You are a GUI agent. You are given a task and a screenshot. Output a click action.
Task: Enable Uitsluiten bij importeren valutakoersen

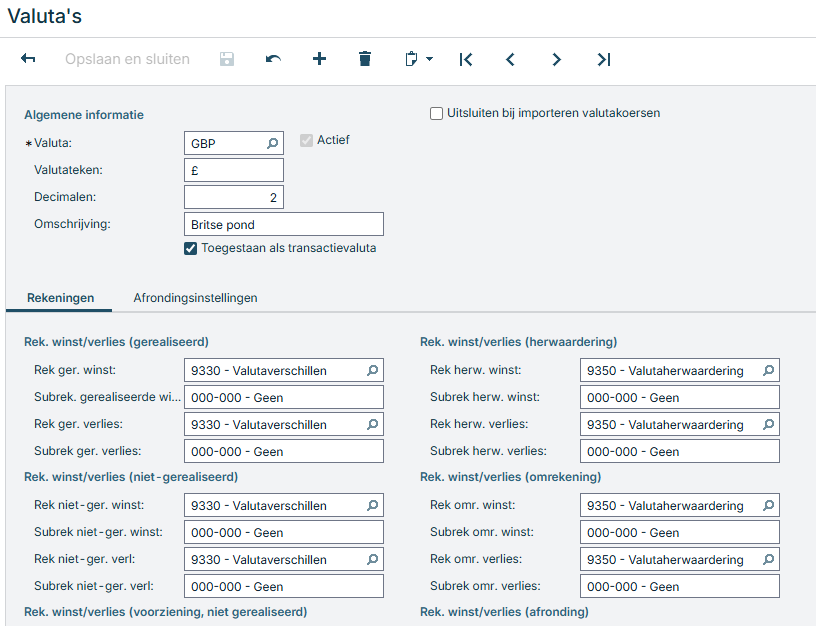point(436,113)
